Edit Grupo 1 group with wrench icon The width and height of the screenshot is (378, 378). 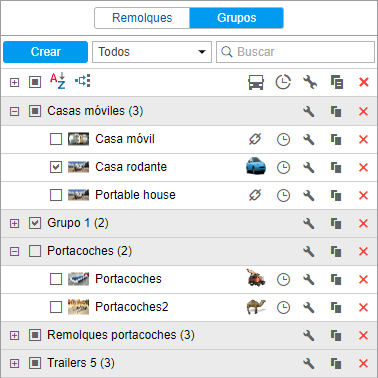(309, 223)
